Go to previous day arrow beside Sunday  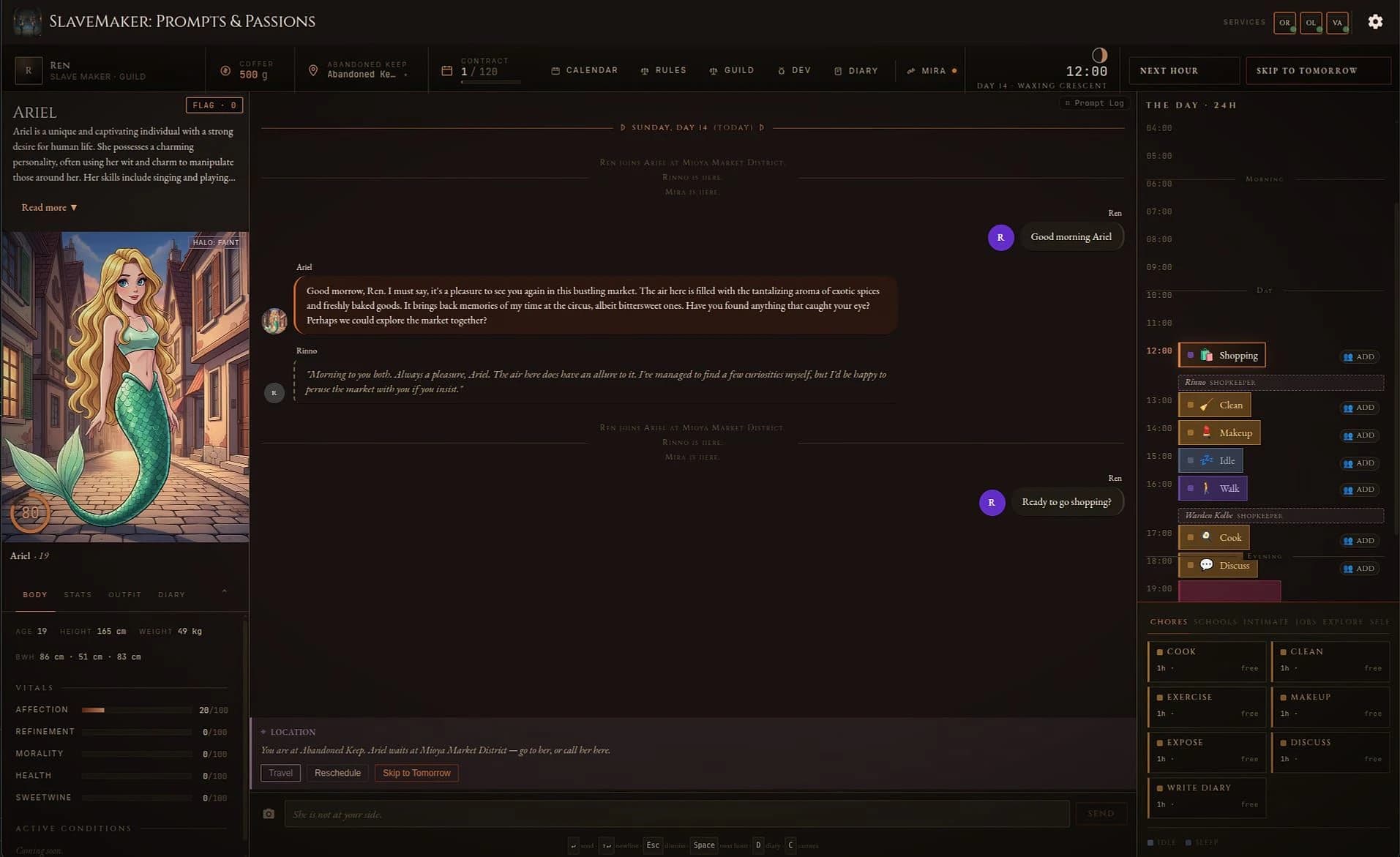[x=623, y=127]
